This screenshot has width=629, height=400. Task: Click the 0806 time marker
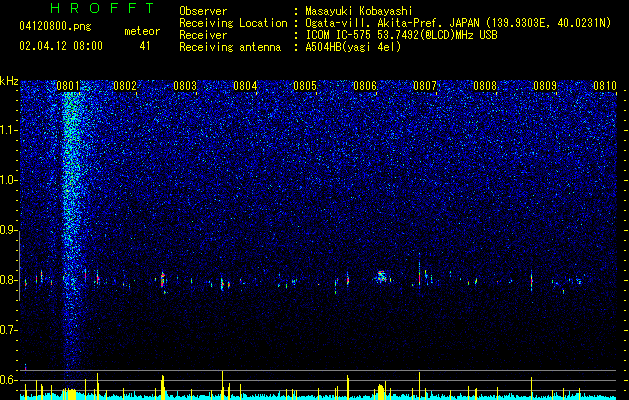pyautogui.click(x=365, y=86)
